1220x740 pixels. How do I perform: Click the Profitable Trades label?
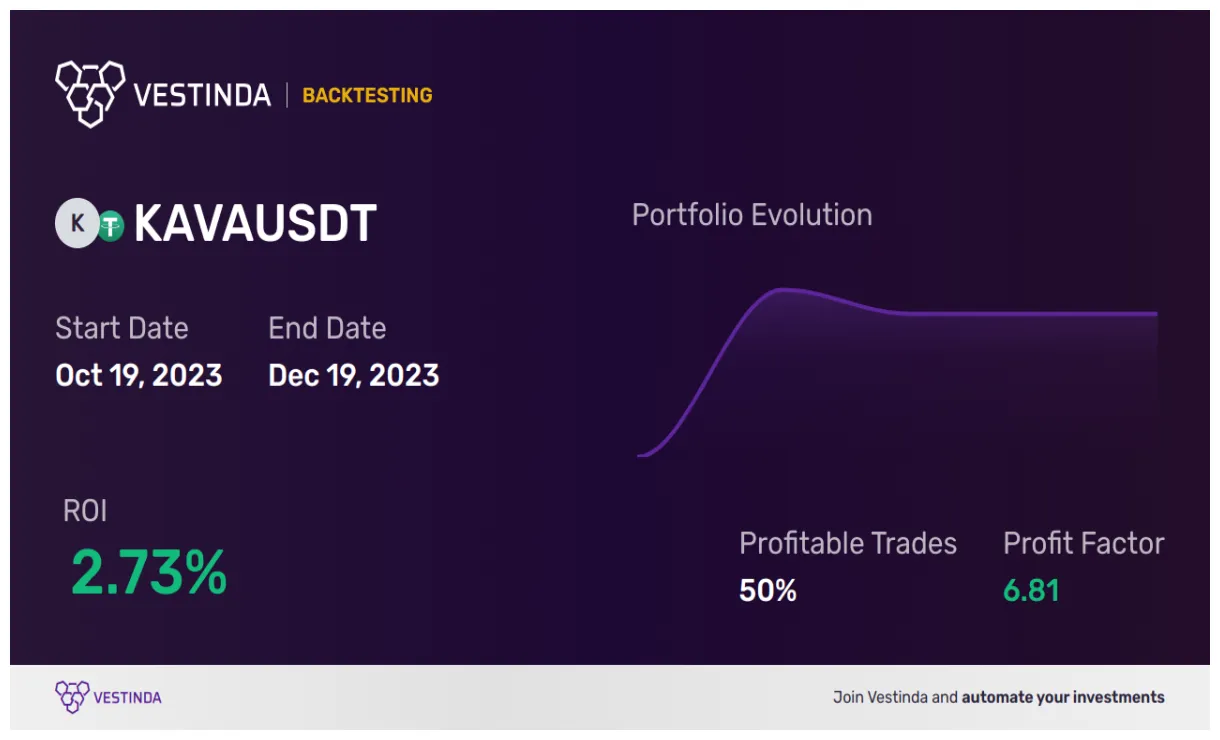(x=848, y=543)
